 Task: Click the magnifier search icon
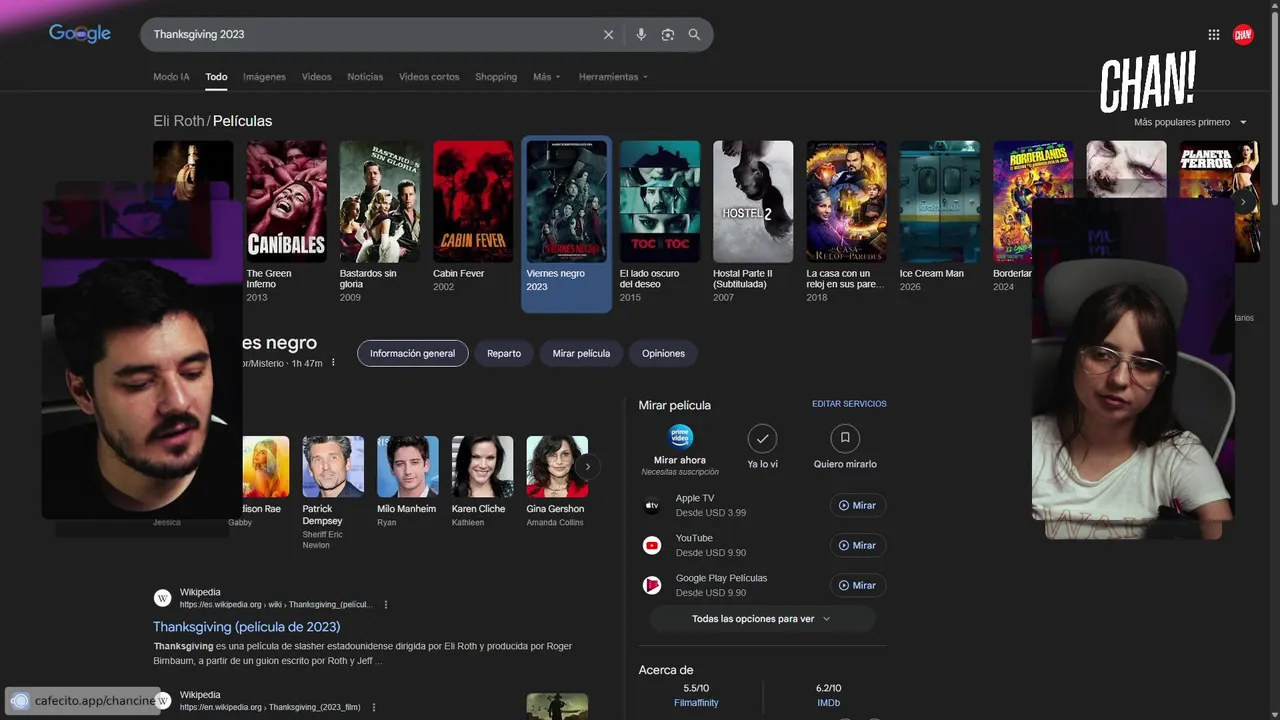pos(694,35)
